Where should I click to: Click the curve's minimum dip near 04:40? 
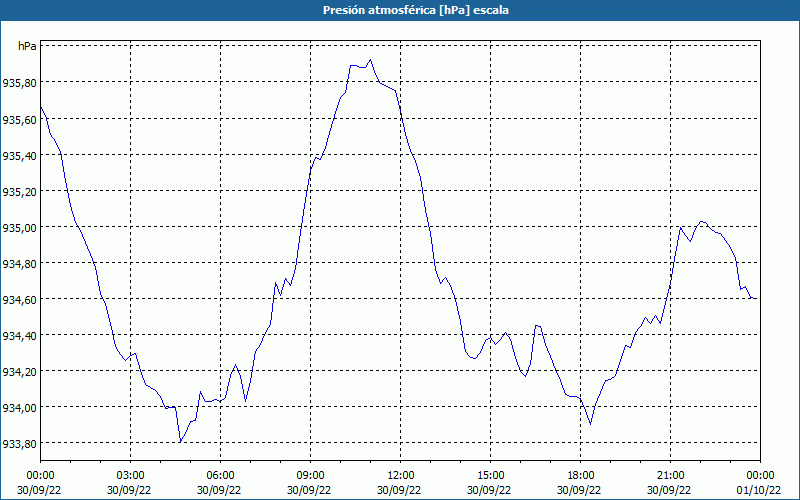180,442
